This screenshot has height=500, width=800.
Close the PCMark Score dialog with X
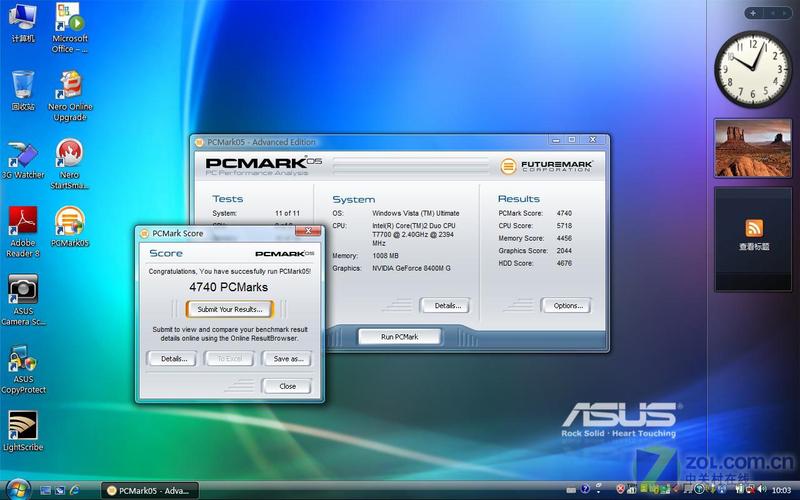308,231
